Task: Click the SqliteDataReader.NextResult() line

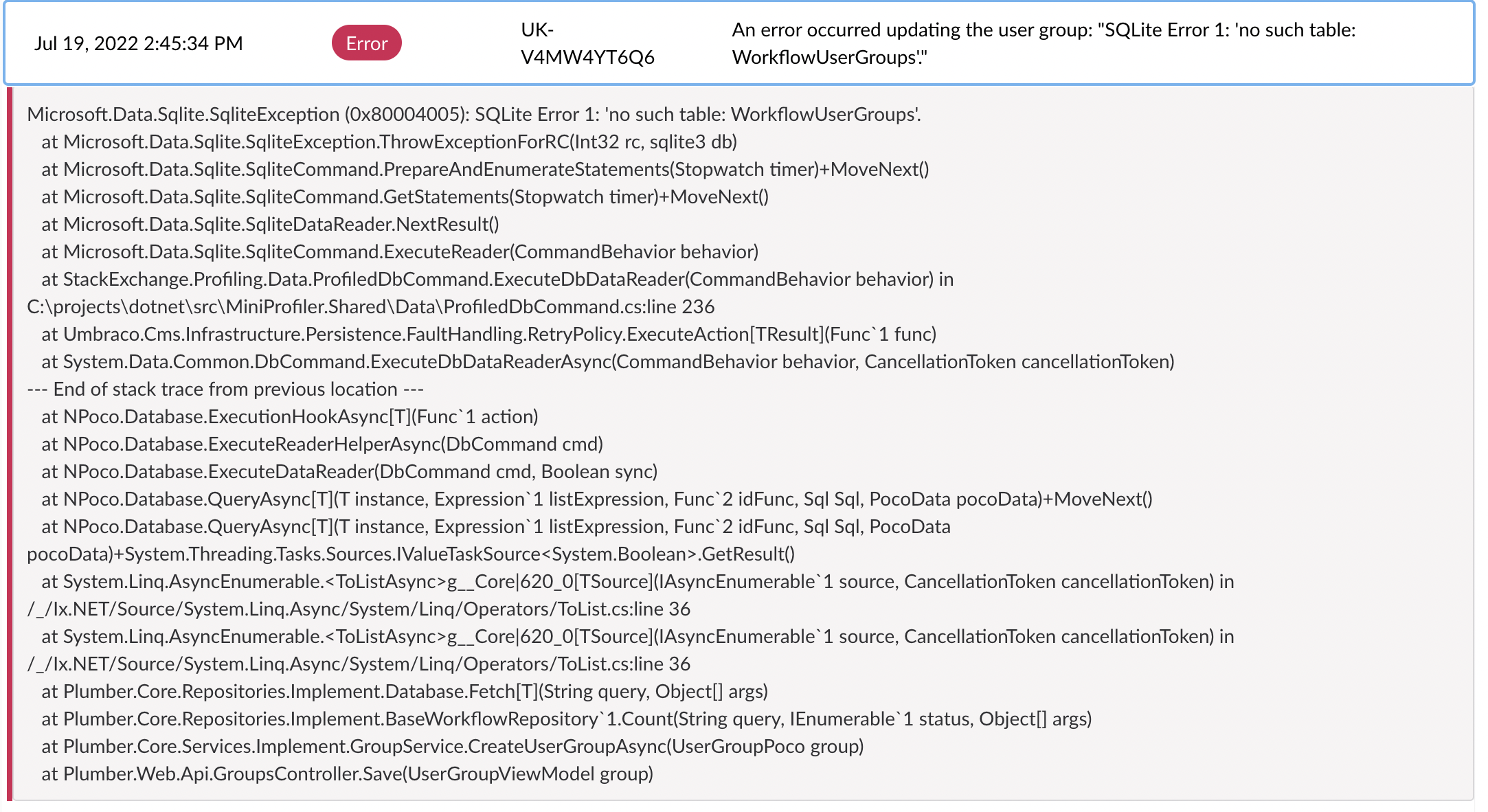Action: click(270, 224)
